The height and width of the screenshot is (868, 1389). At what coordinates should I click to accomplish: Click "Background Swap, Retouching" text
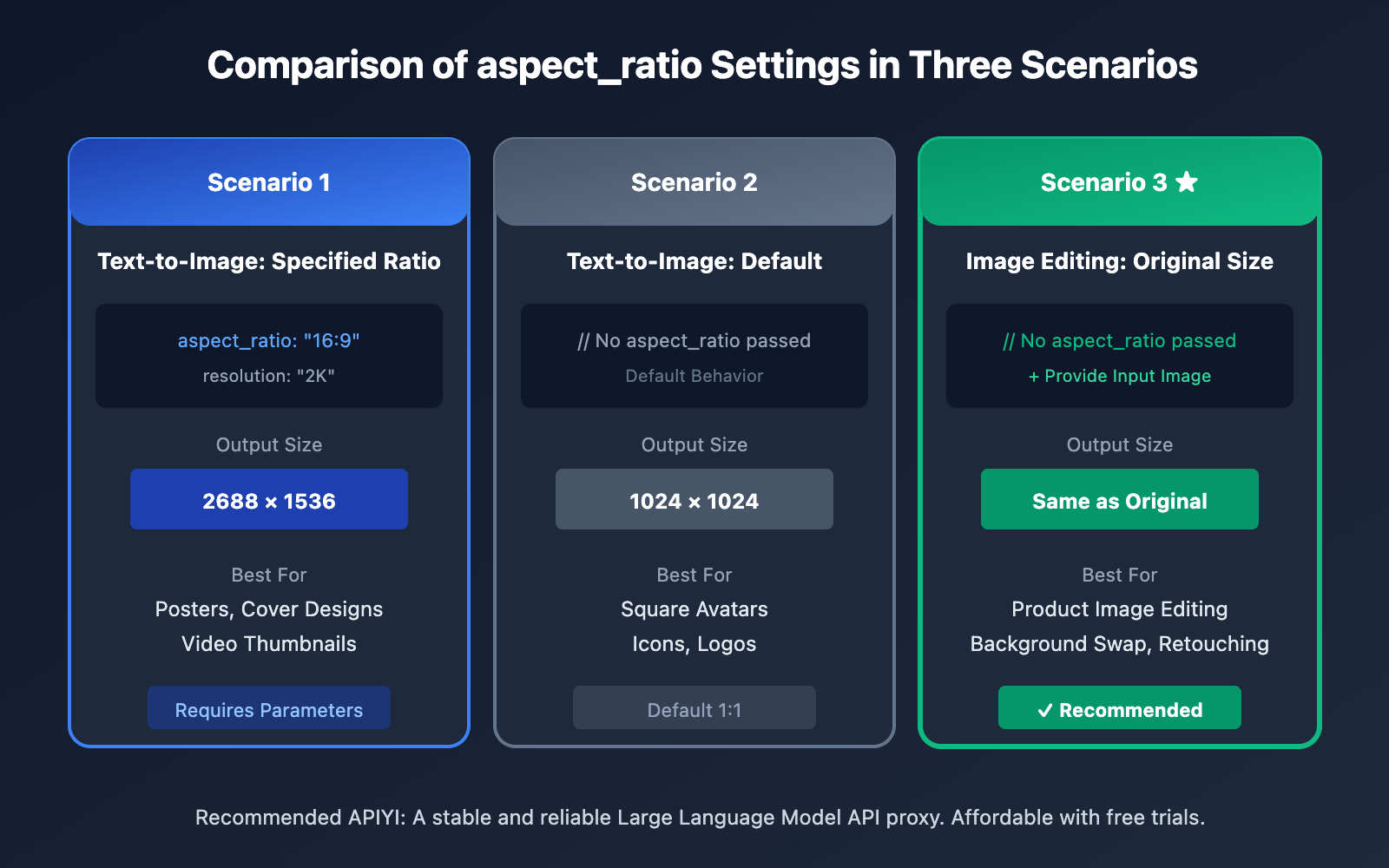pos(1120,644)
